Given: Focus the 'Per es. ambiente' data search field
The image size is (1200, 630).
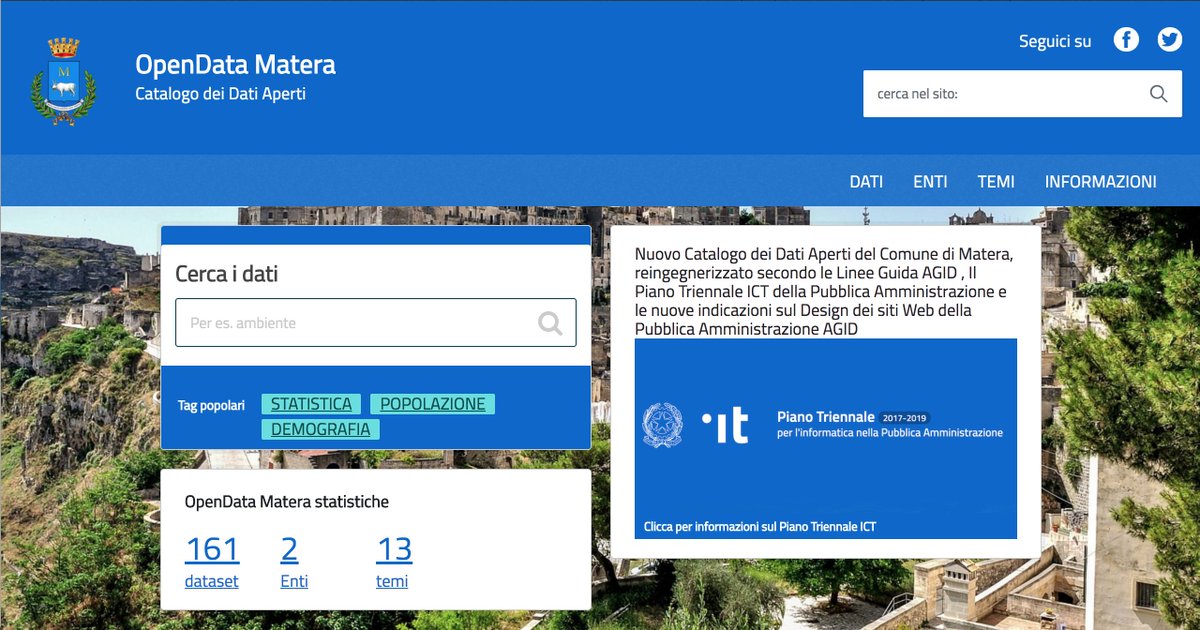Looking at the screenshot, I should (x=376, y=323).
